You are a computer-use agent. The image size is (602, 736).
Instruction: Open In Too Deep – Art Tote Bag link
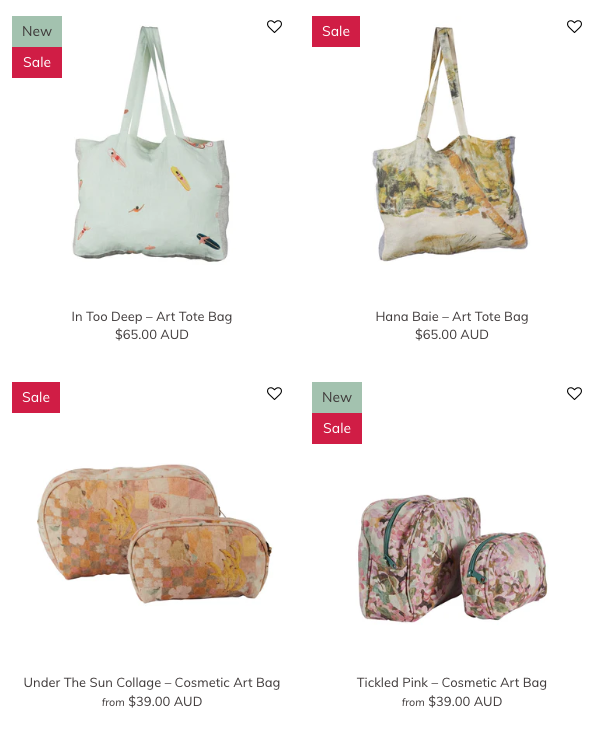(x=152, y=317)
